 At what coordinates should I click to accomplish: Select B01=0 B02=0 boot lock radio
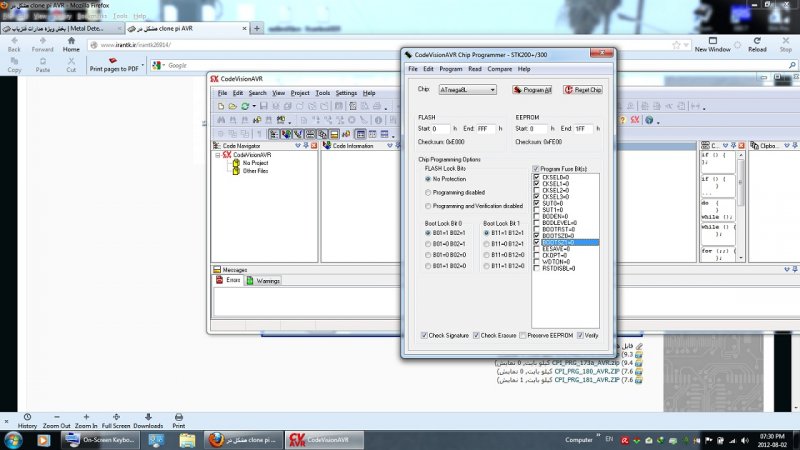coord(428,255)
